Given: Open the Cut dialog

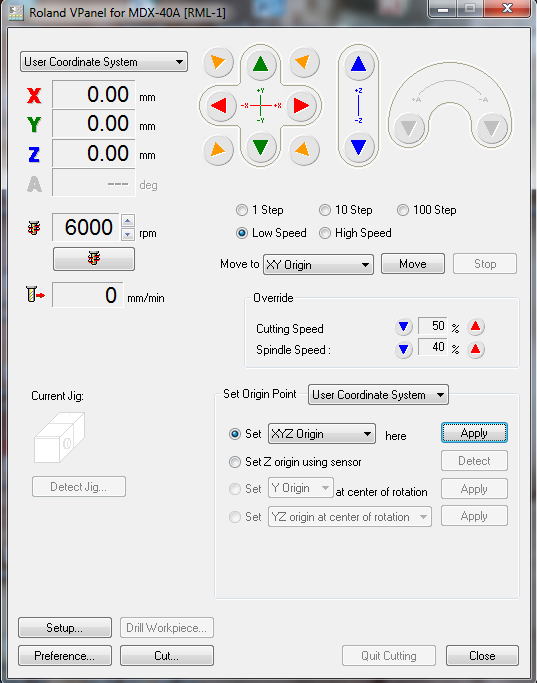Looking at the screenshot, I should [x=167, y=656].
